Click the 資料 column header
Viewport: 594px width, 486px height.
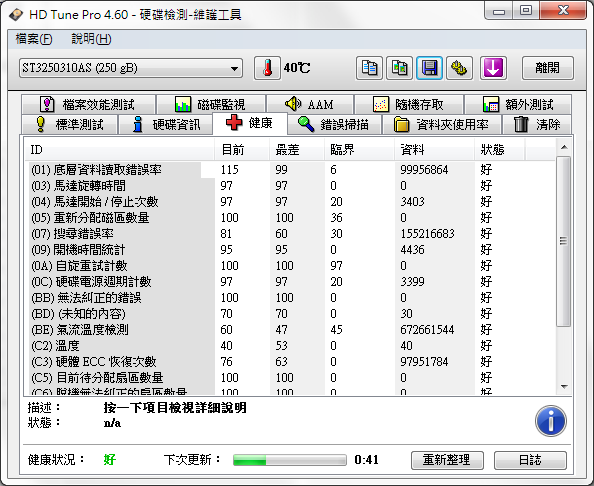point(435,150)
